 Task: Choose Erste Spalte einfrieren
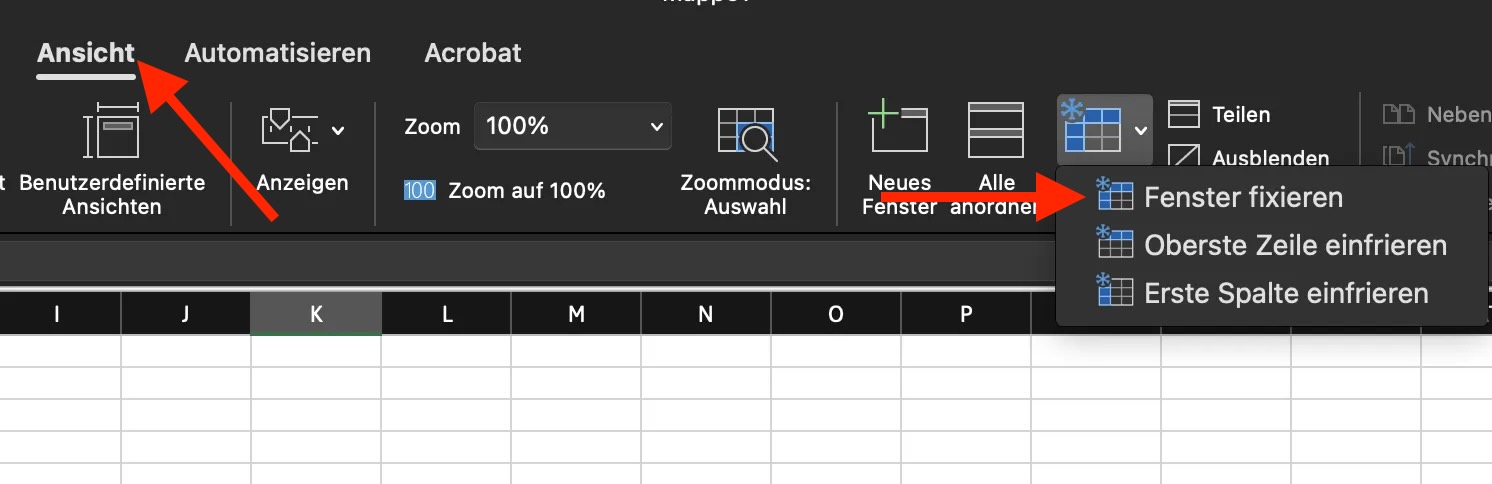(x=1286, y=293)
